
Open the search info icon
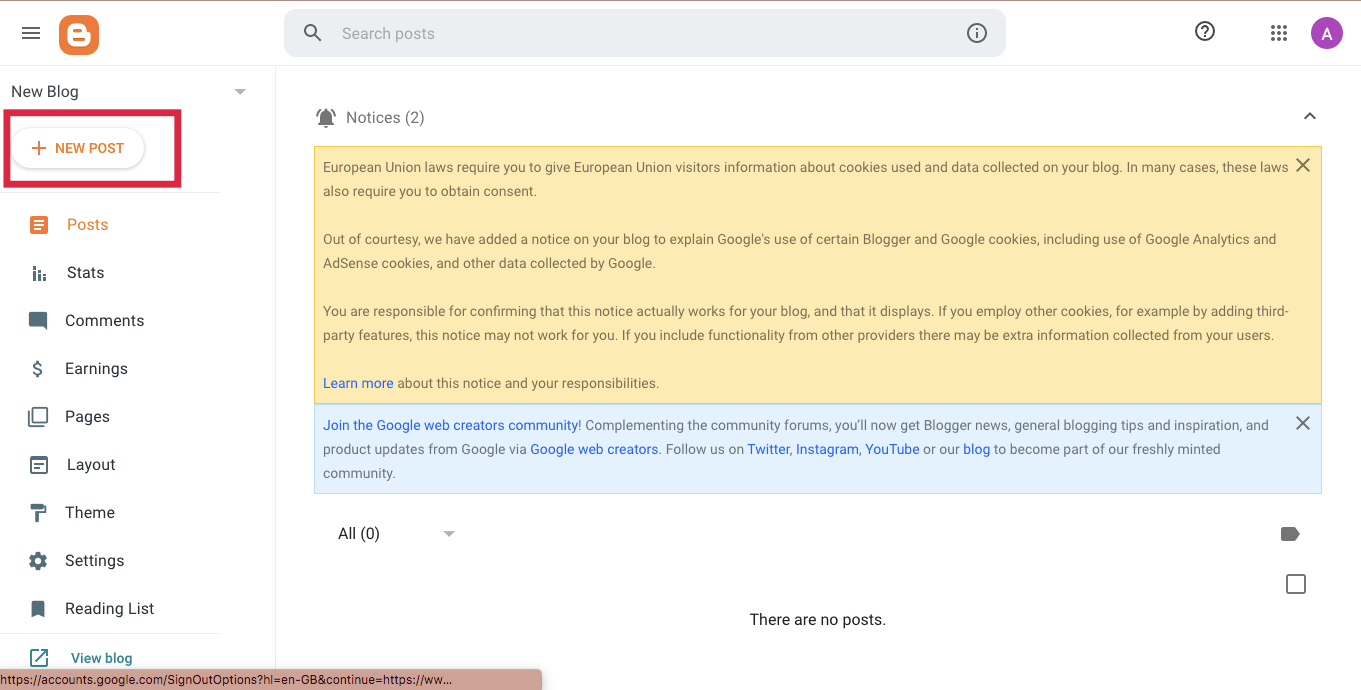pos(977,33)
